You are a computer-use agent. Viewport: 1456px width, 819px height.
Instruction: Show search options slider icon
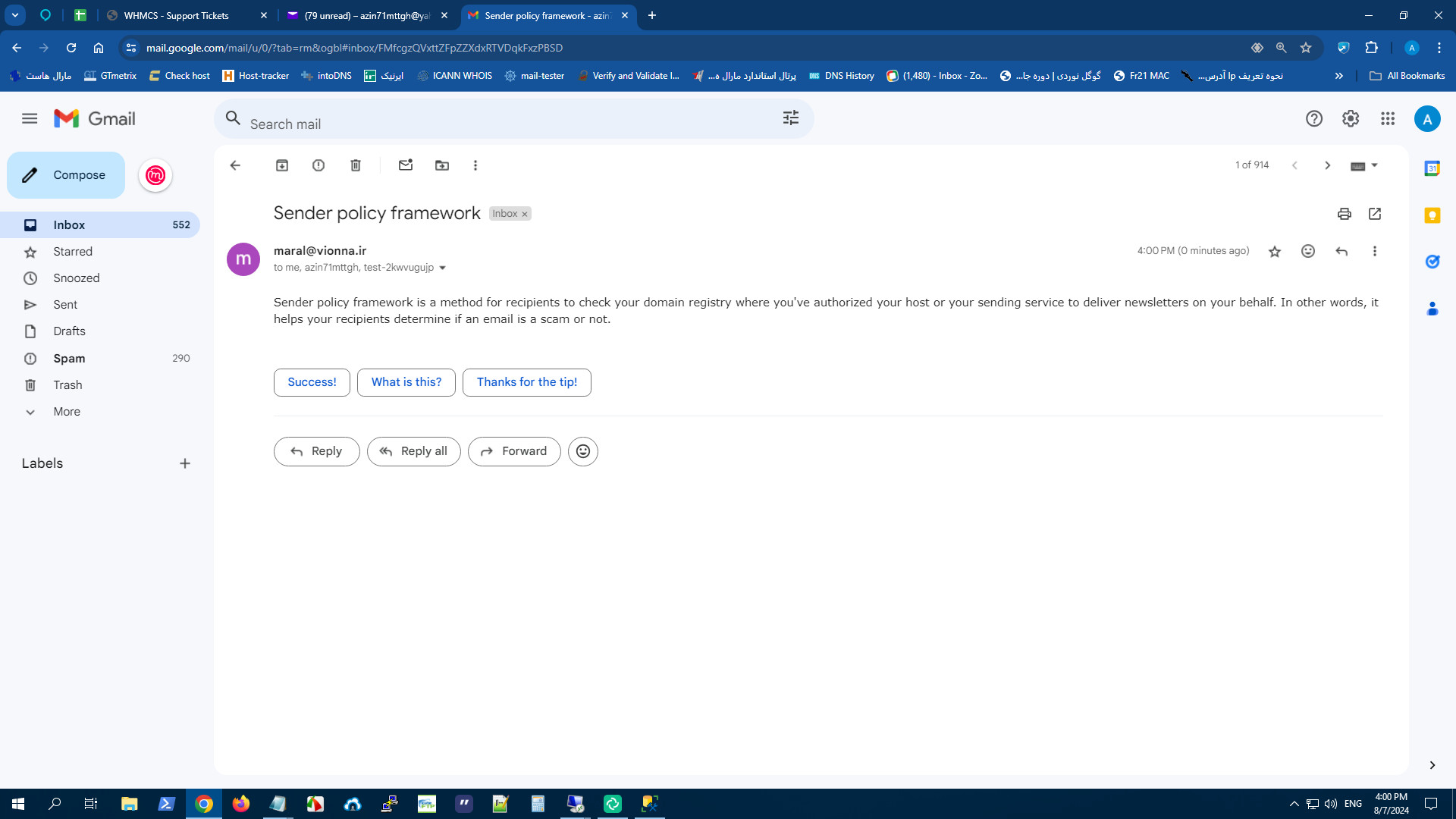pos(791,118)
